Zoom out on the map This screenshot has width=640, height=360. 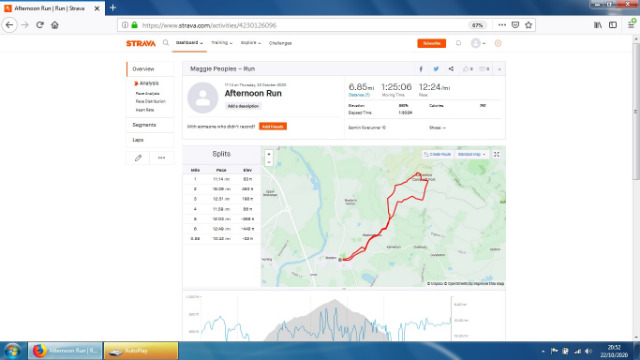[269, 162]
